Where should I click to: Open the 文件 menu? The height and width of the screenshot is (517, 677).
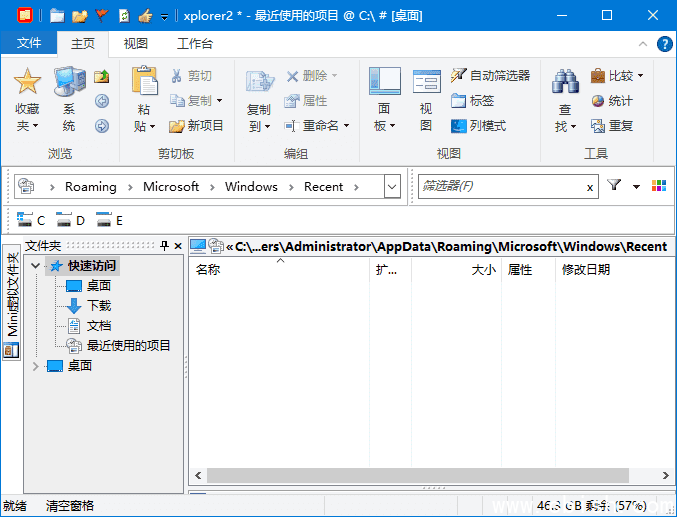click(29, 44)
